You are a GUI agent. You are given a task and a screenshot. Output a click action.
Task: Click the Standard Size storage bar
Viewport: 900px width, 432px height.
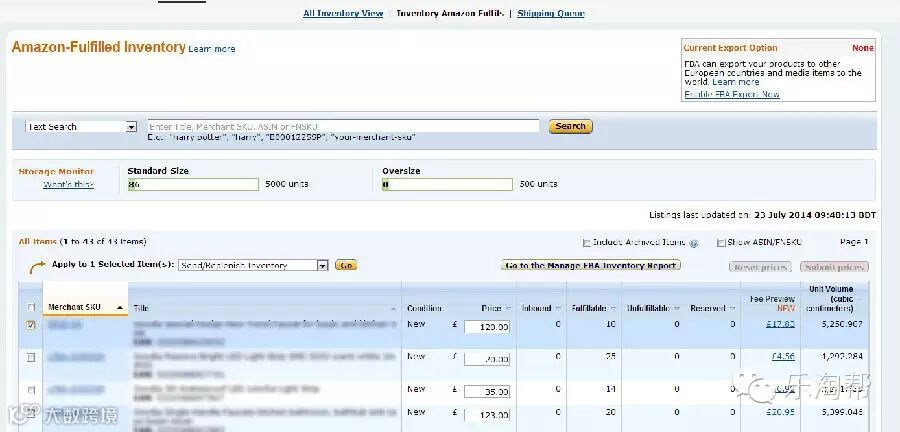(x=193, y=184)
